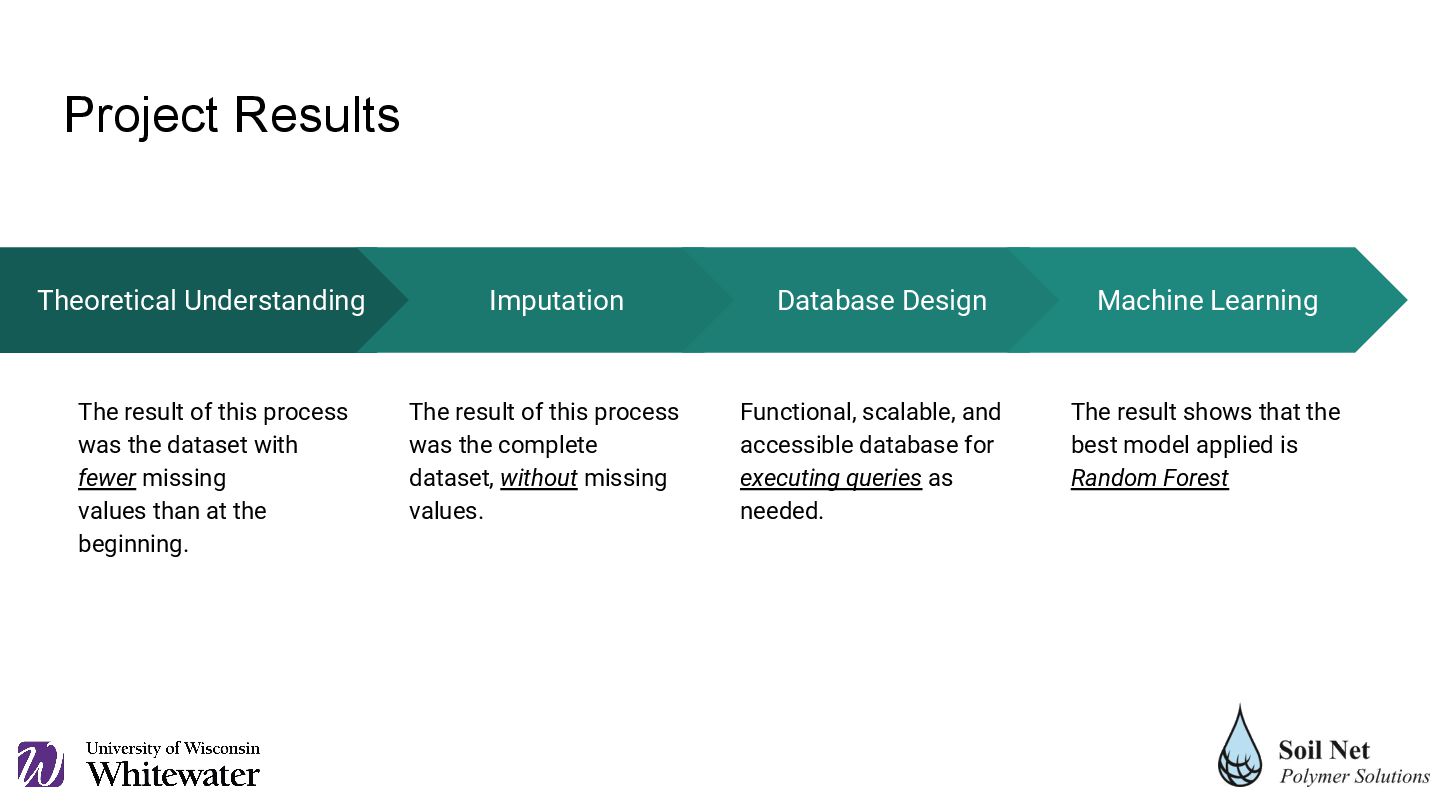1440x810 pixels.
Task: Click the underlined Random Forest text
Action: click(1149, 478)
